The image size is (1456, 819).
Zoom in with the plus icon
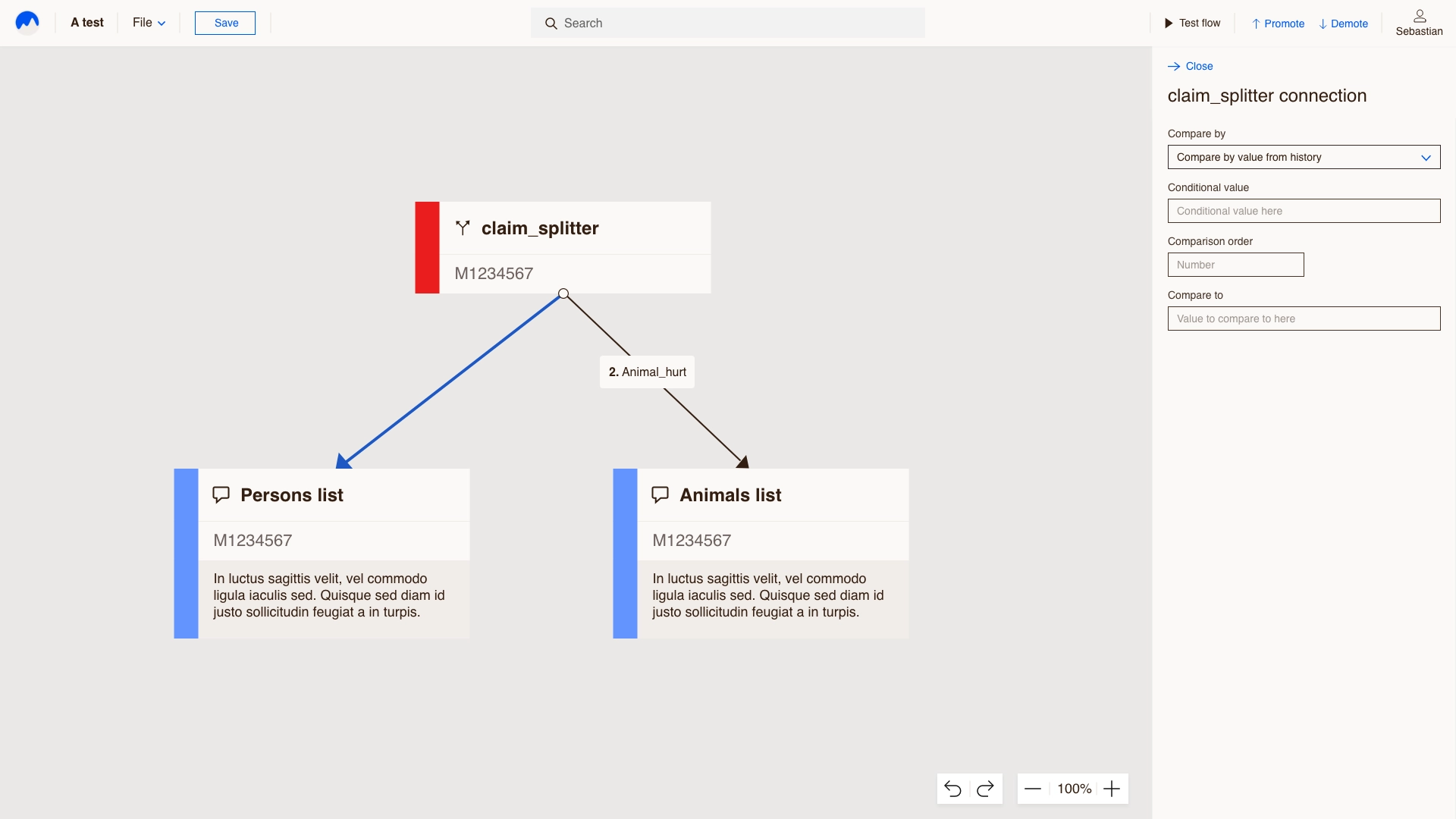[1112, 789]
